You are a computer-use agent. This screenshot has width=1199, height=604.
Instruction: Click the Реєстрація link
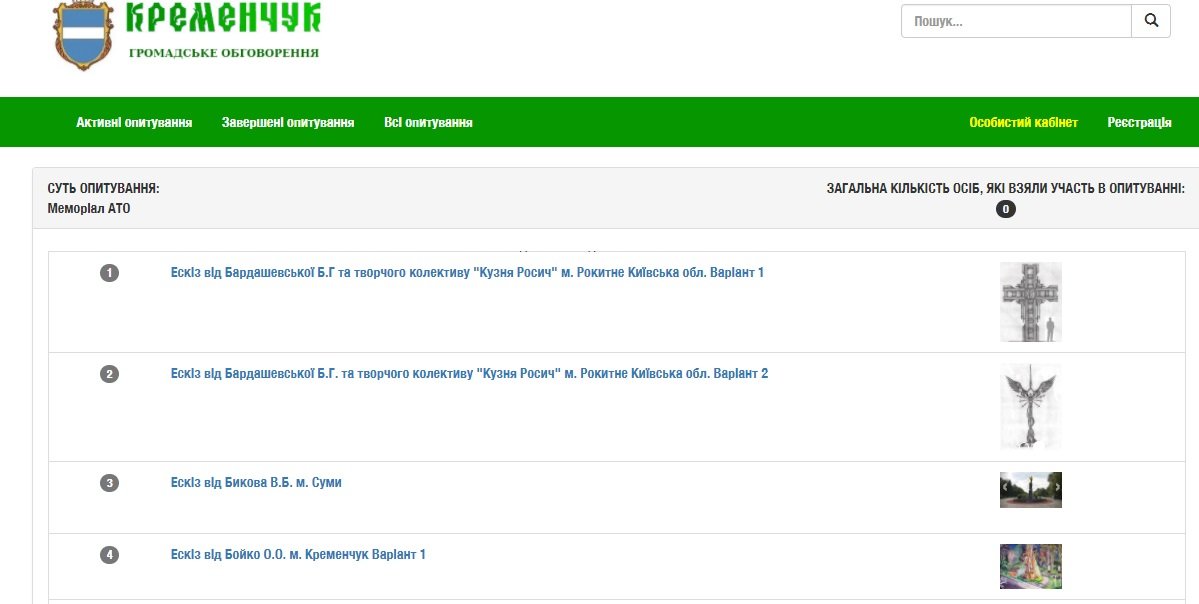pyautogui.click(x=1139, y=123)
